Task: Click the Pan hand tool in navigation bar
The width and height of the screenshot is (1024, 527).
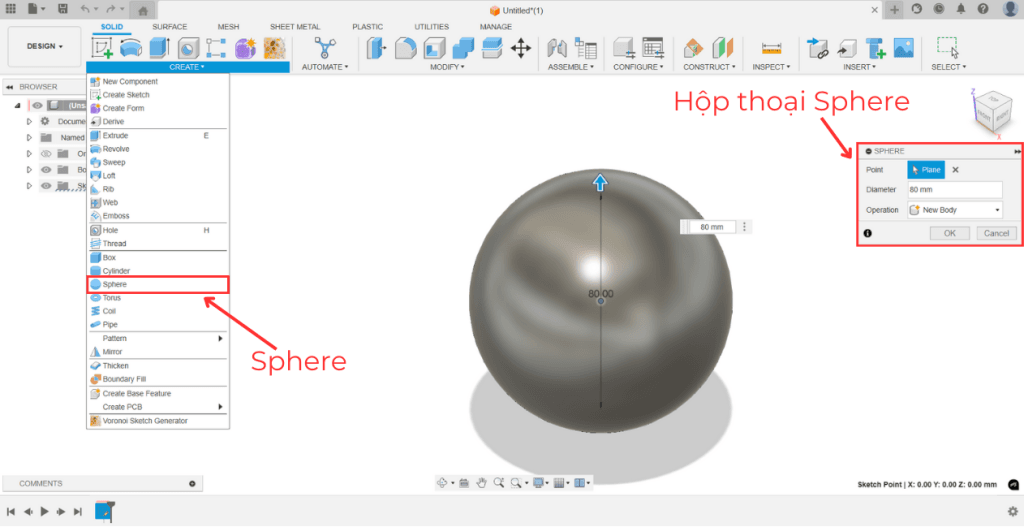Action: pyautogui.click(x=481, y=483)
